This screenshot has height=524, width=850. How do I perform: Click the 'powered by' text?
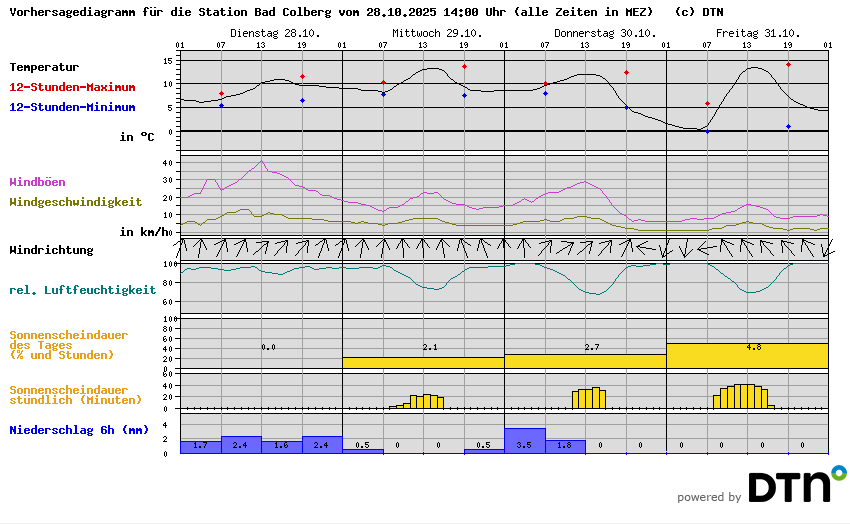click(709, 497)
